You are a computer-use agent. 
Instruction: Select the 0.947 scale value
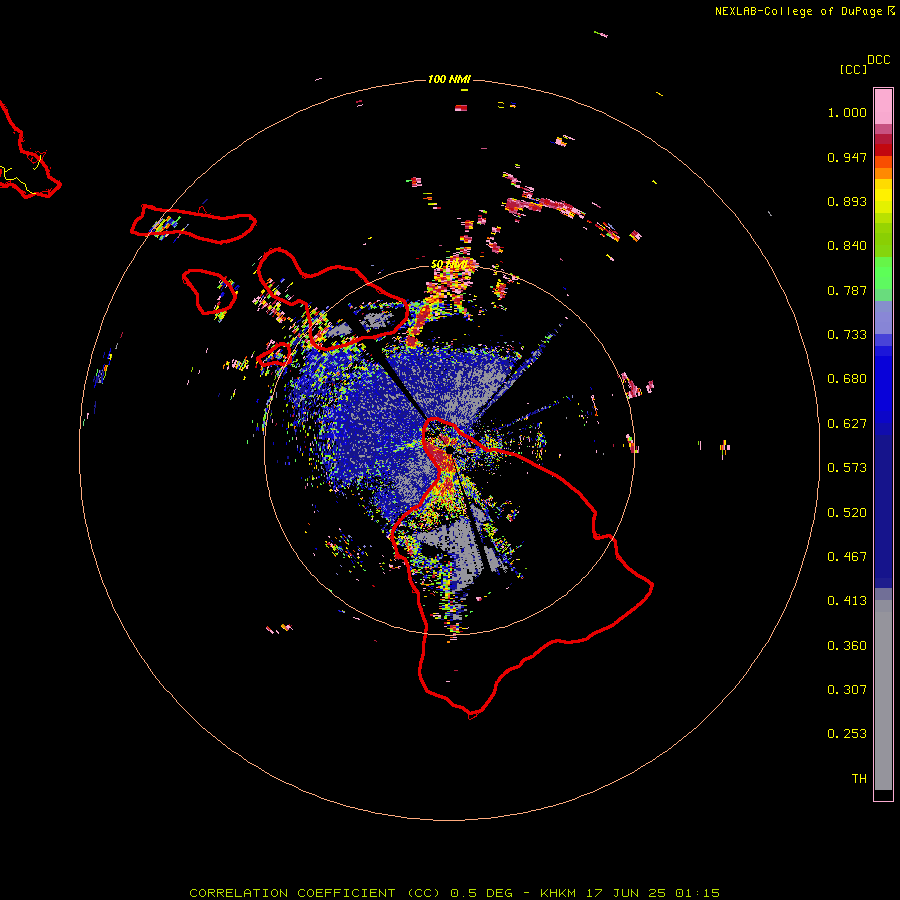coord(847,157)
